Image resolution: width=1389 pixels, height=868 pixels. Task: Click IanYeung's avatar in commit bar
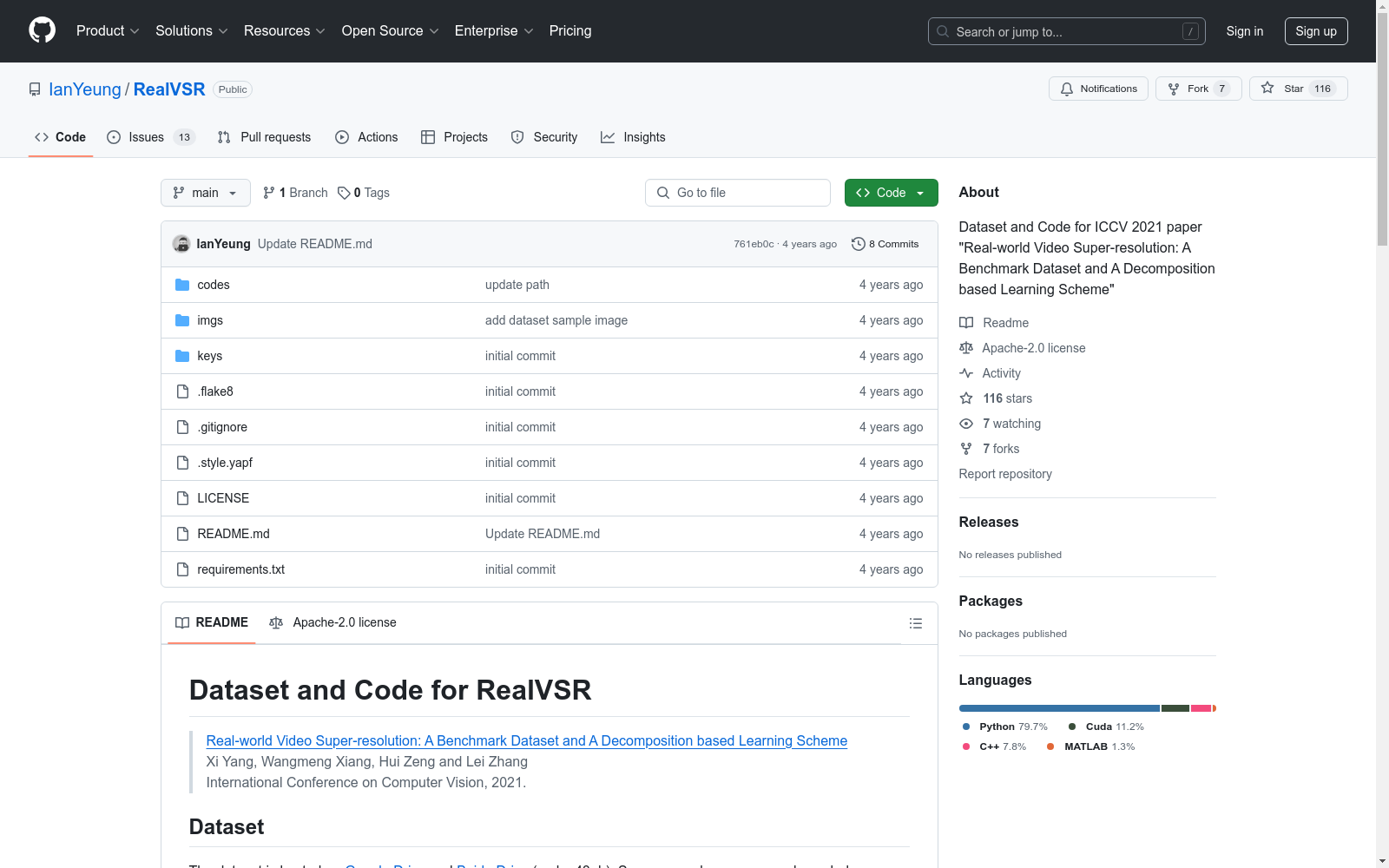pos(181,244)
